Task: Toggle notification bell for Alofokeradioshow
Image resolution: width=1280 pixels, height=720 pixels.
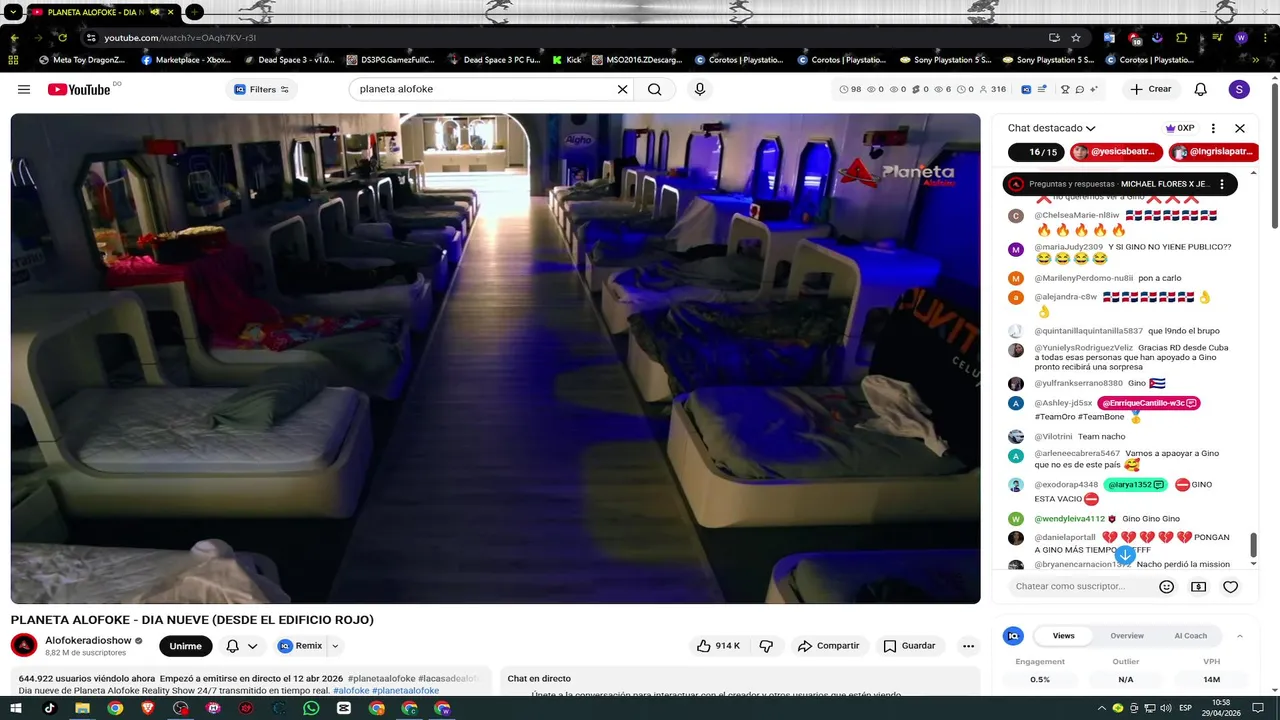Action: click(x=242, y=646)
